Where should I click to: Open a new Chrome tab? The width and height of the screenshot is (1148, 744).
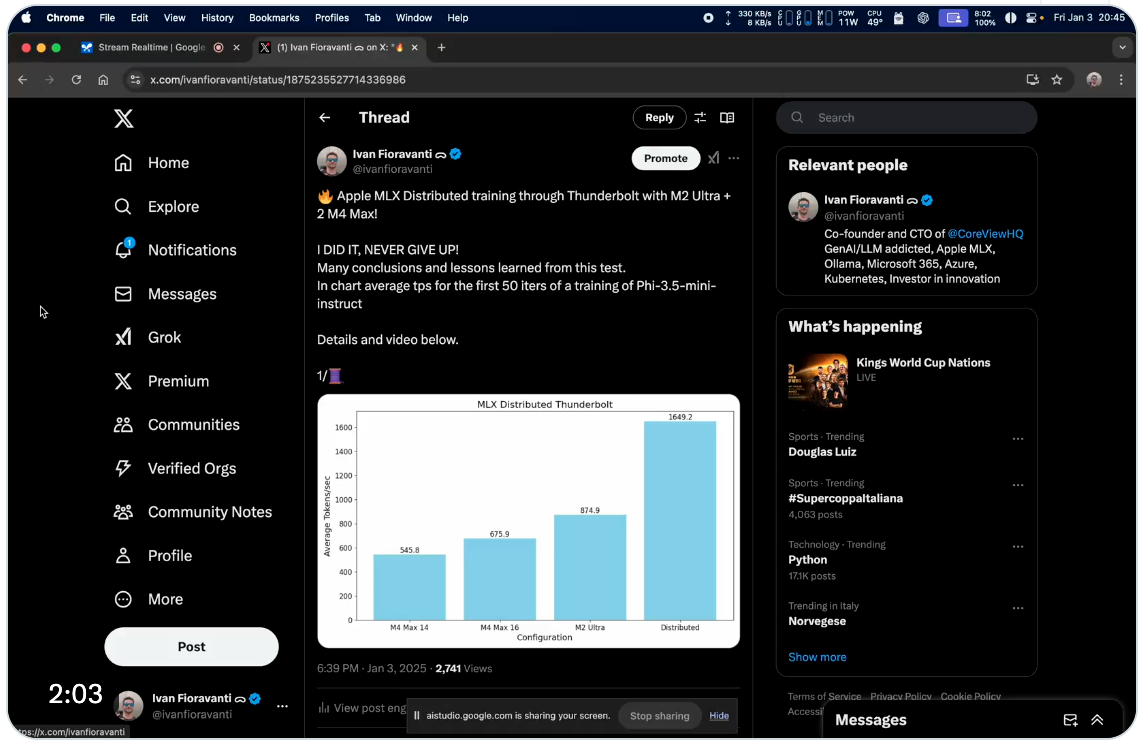[441, 48]
